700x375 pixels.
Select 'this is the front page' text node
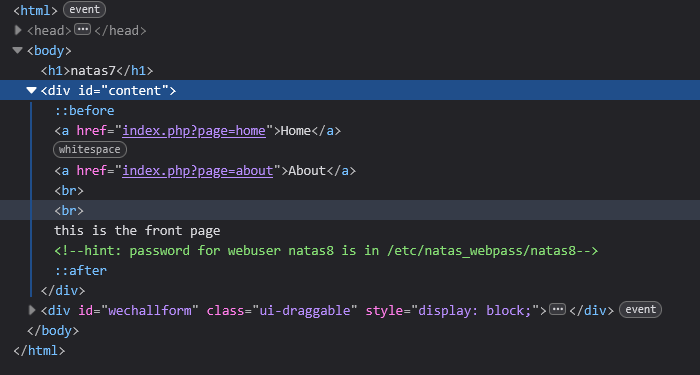[x=138, y=231]
